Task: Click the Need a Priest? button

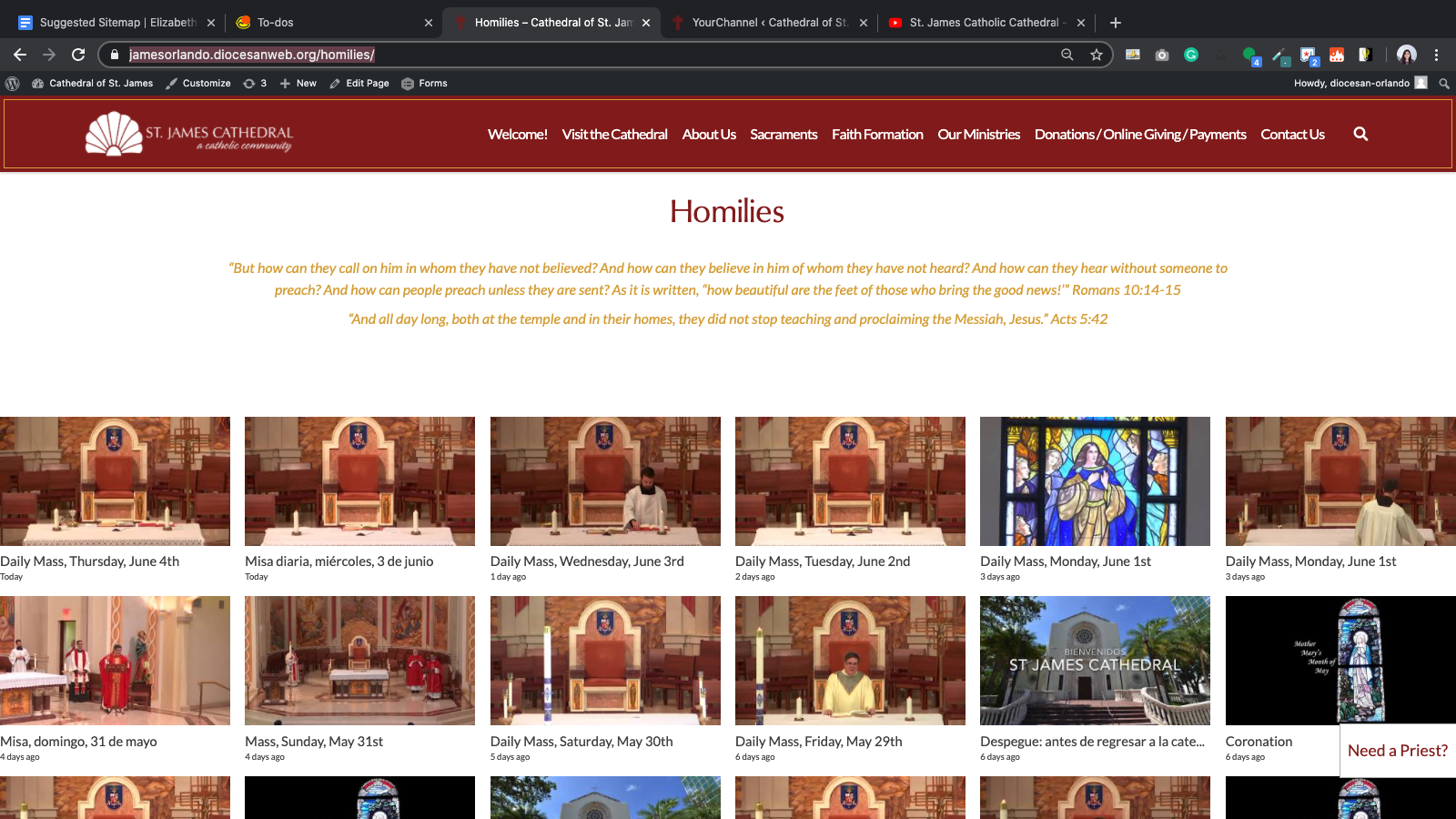Action: [x=1398, y=751]
